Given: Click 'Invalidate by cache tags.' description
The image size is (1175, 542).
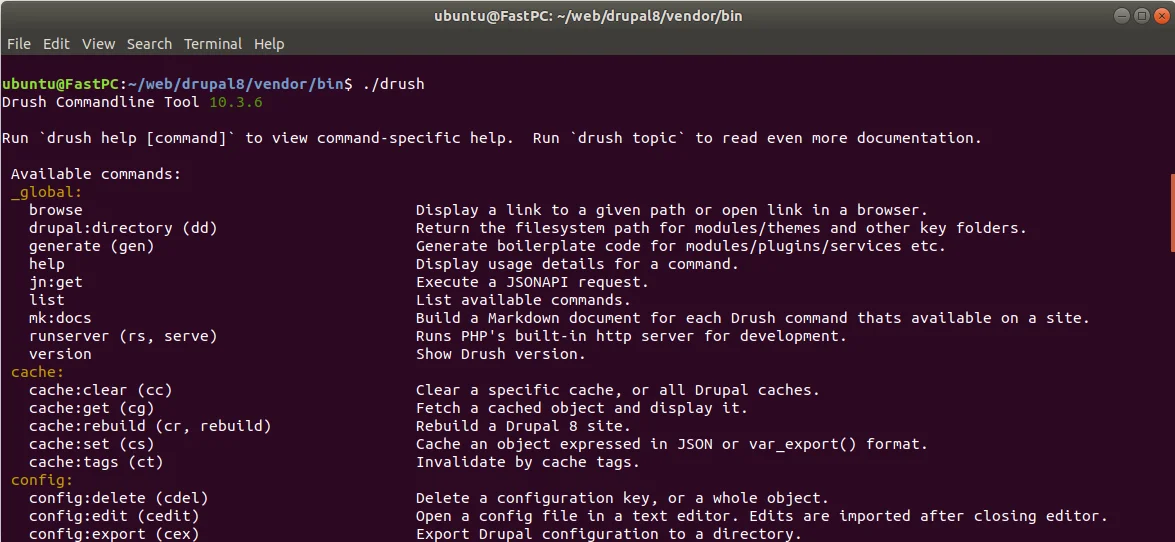Looking at the screenshot, I should 528,462.
